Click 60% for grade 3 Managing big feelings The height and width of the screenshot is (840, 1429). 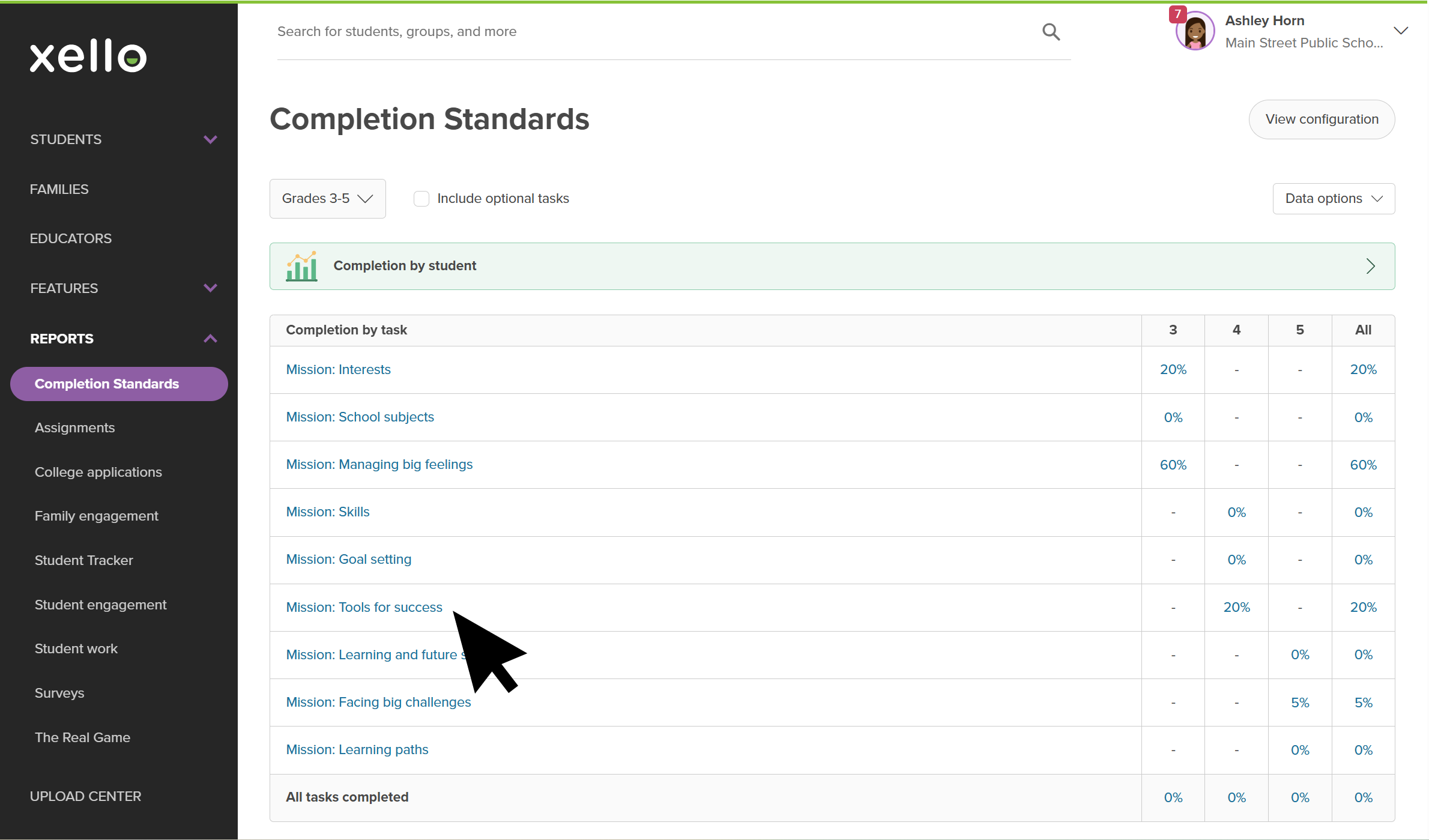click(x=1173, y=465)
